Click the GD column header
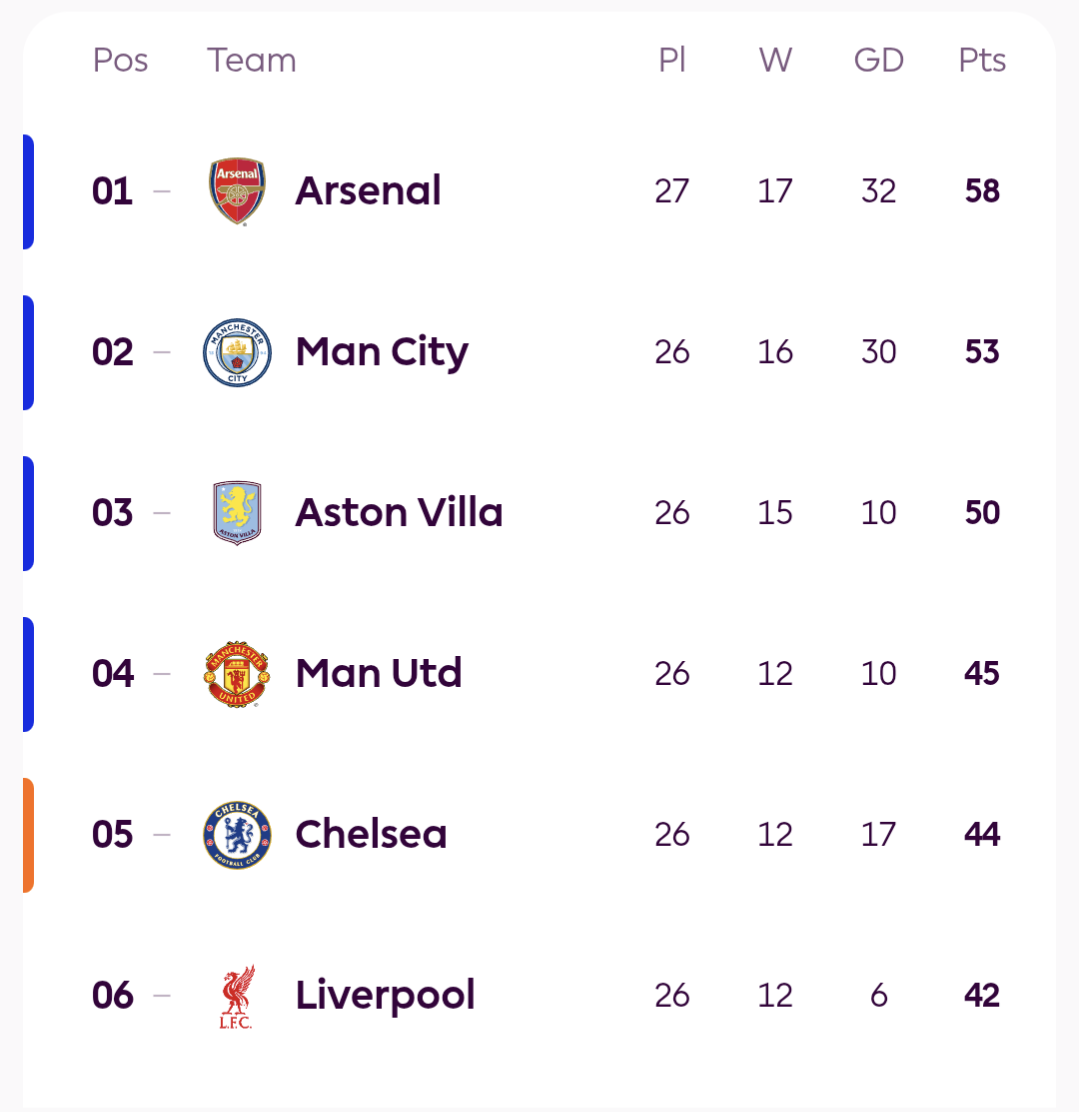1079x1112 pixels. [x=878, y=61]
